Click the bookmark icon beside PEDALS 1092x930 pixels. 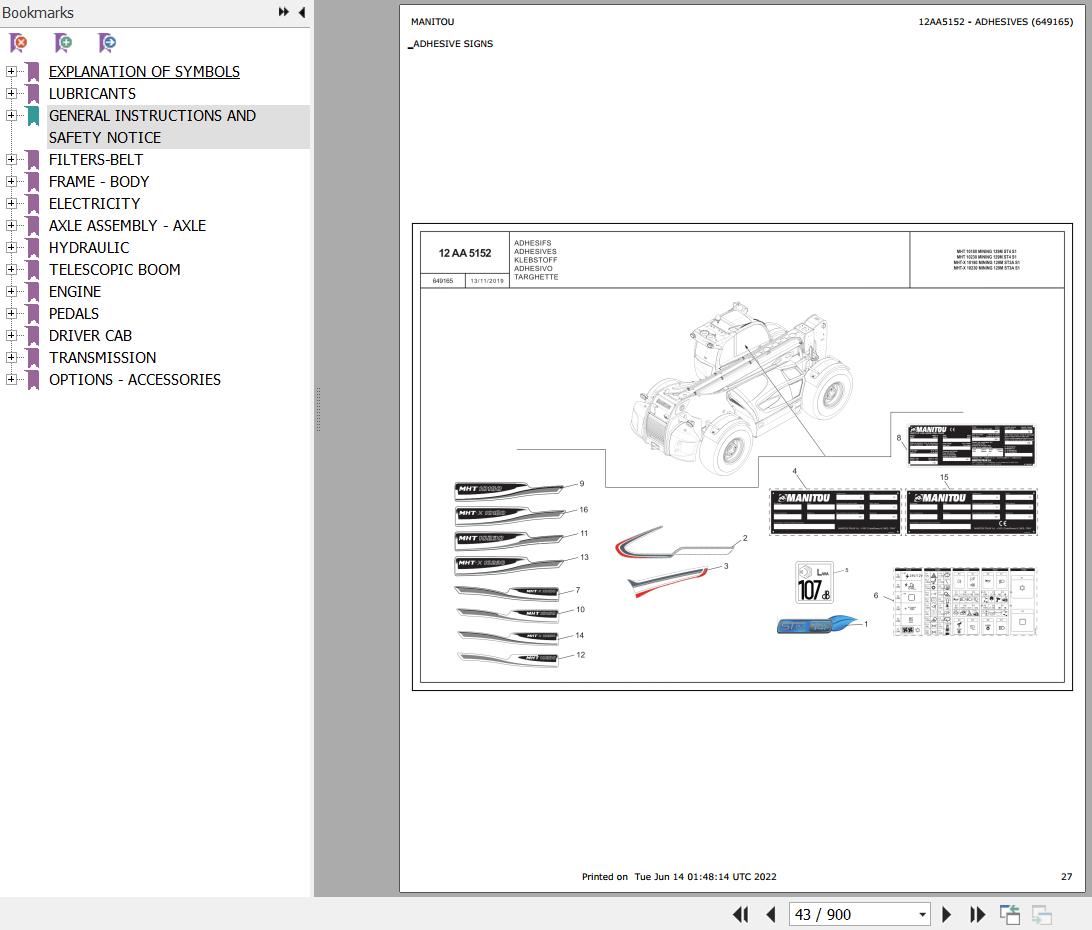(33, 313)
